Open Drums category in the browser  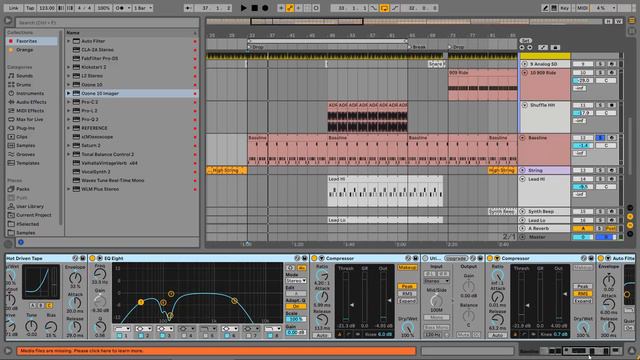(x=23, y=84)
